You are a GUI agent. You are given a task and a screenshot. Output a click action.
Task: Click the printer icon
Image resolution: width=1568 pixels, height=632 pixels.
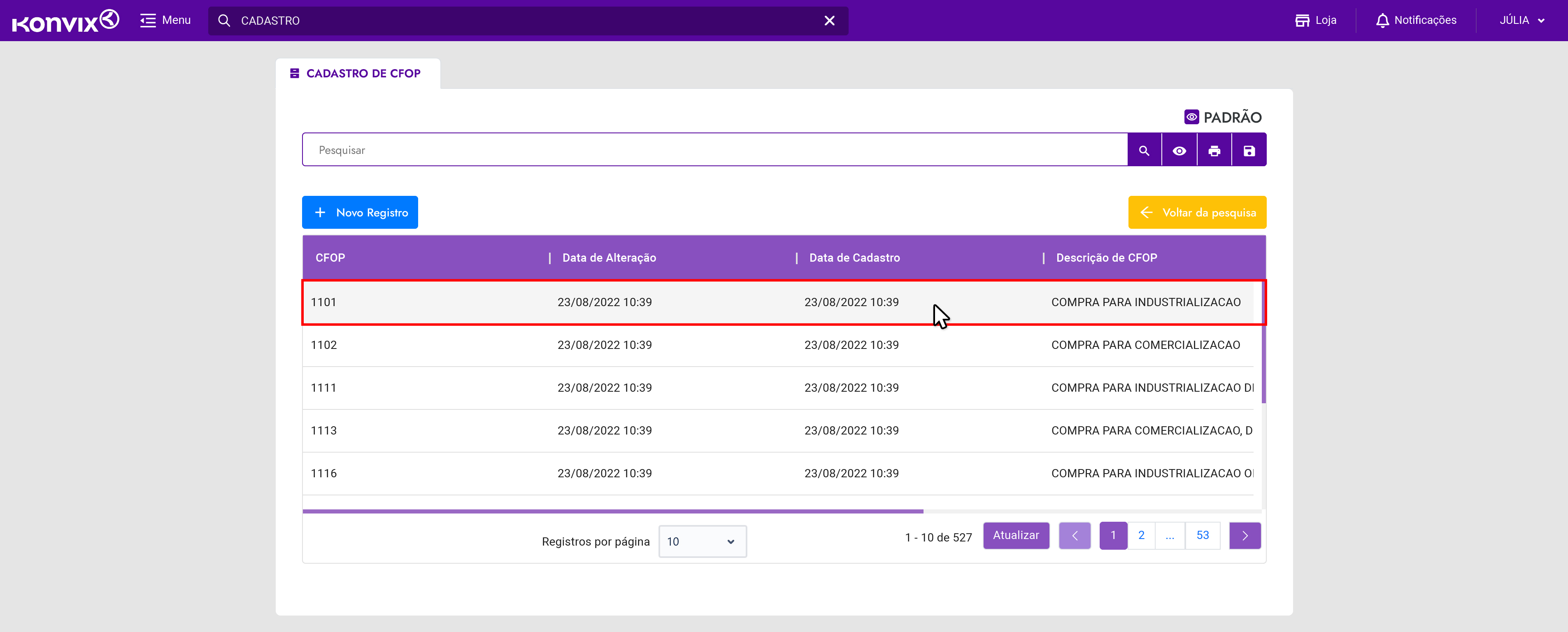(x=1214, y=150)
